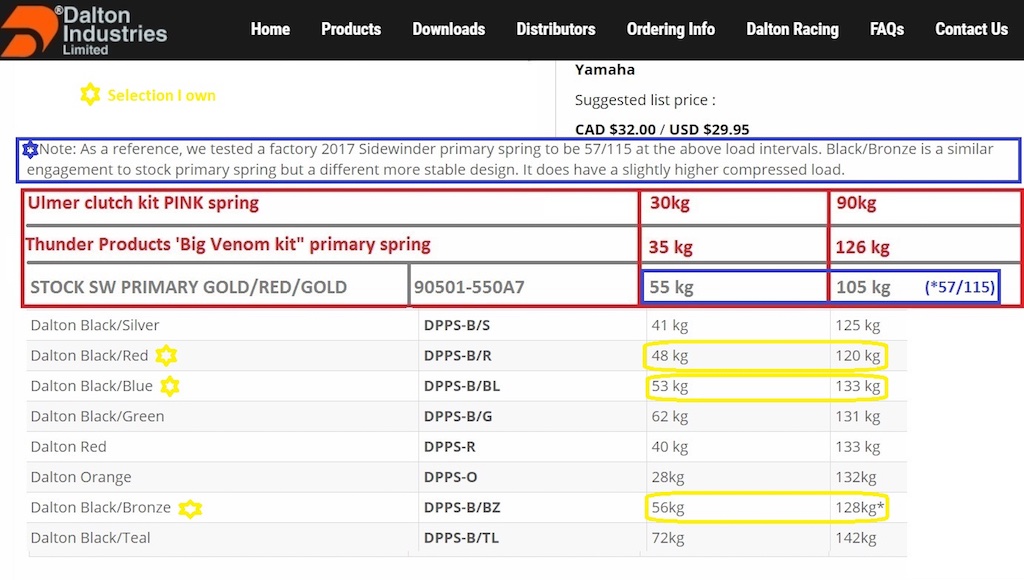Click the 28kg value
1024x580 pixels.
coord(667,477)
